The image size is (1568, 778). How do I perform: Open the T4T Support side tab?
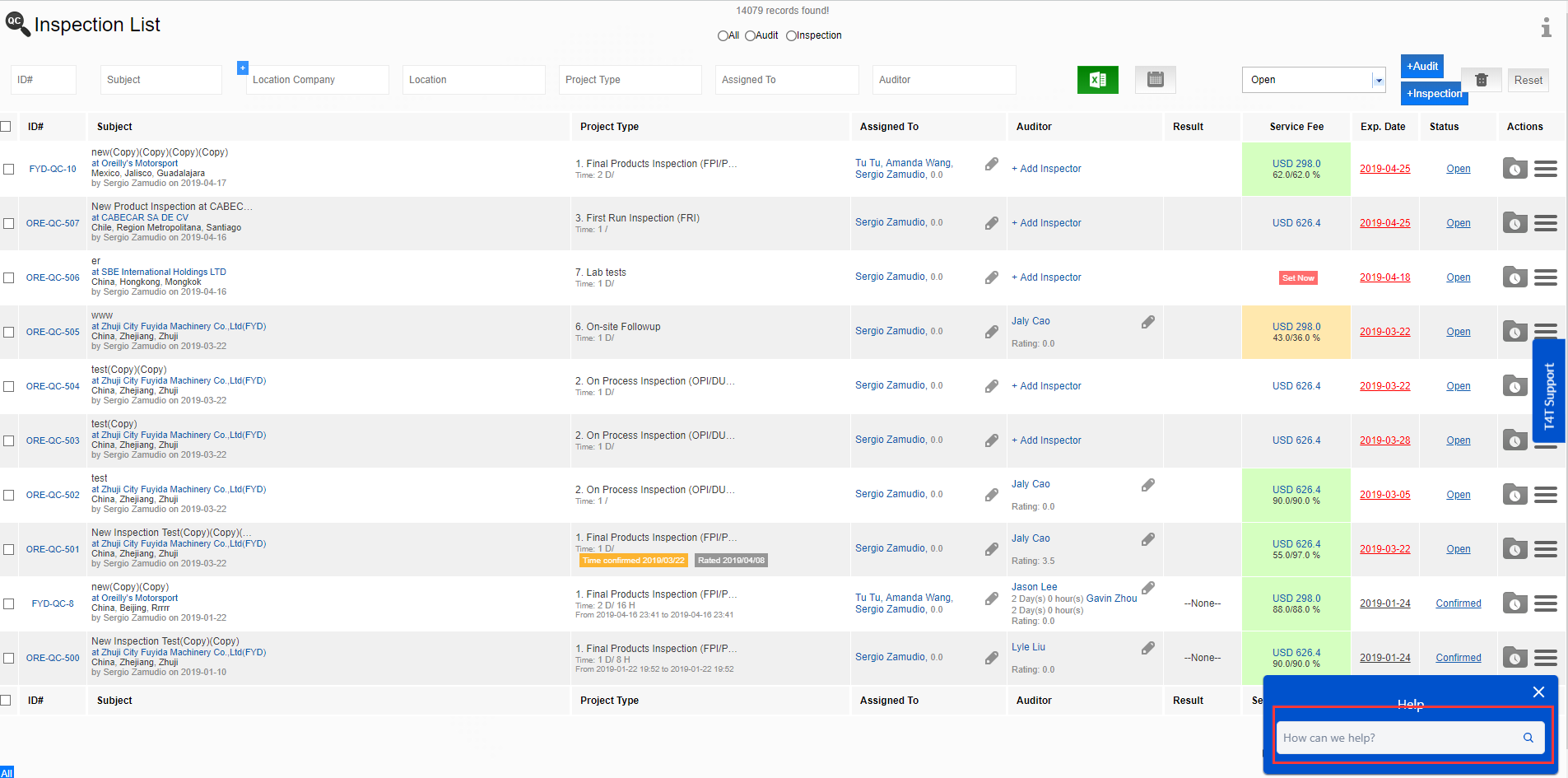1548,391
